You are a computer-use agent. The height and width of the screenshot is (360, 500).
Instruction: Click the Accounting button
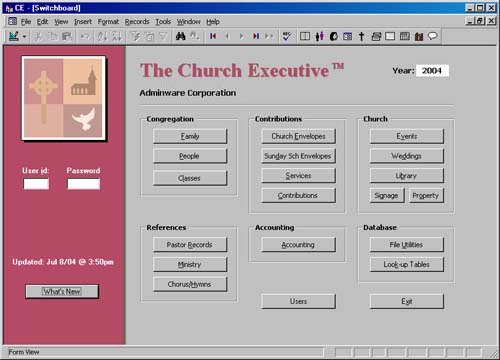[x=298, y=245]
